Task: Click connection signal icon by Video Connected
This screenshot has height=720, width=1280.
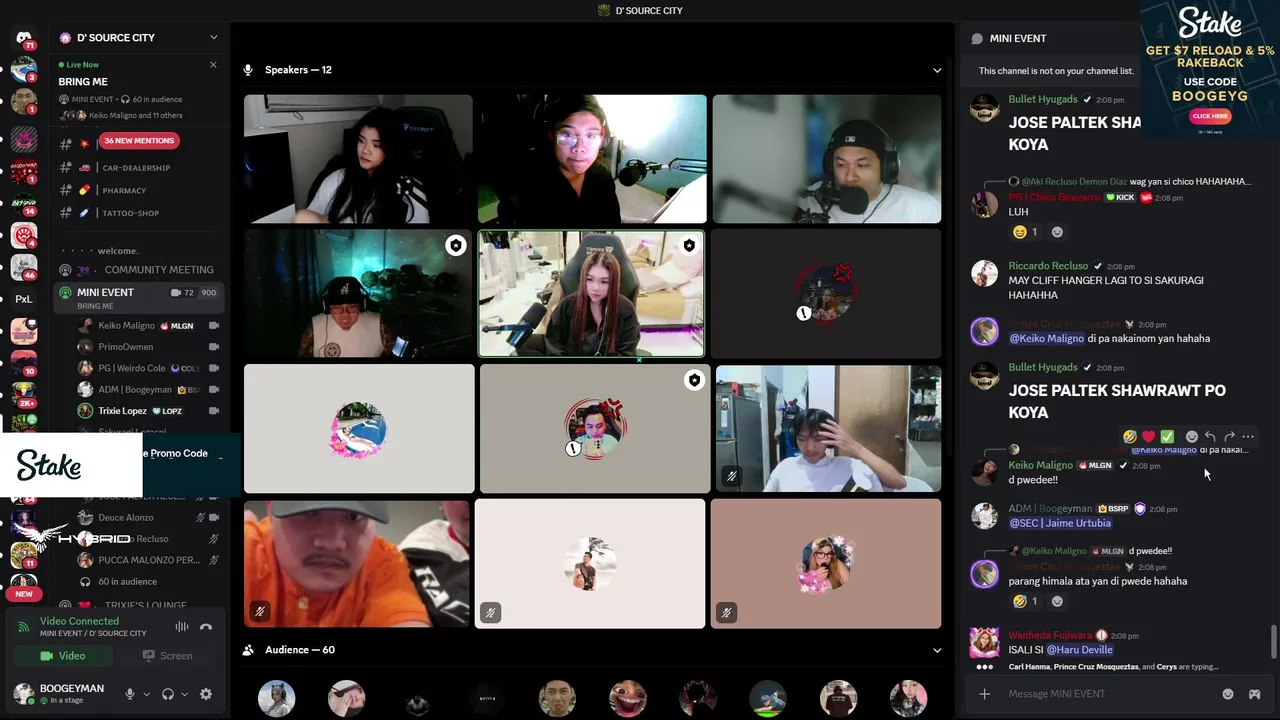Action: pyautogui.click(x=24, y=627)
